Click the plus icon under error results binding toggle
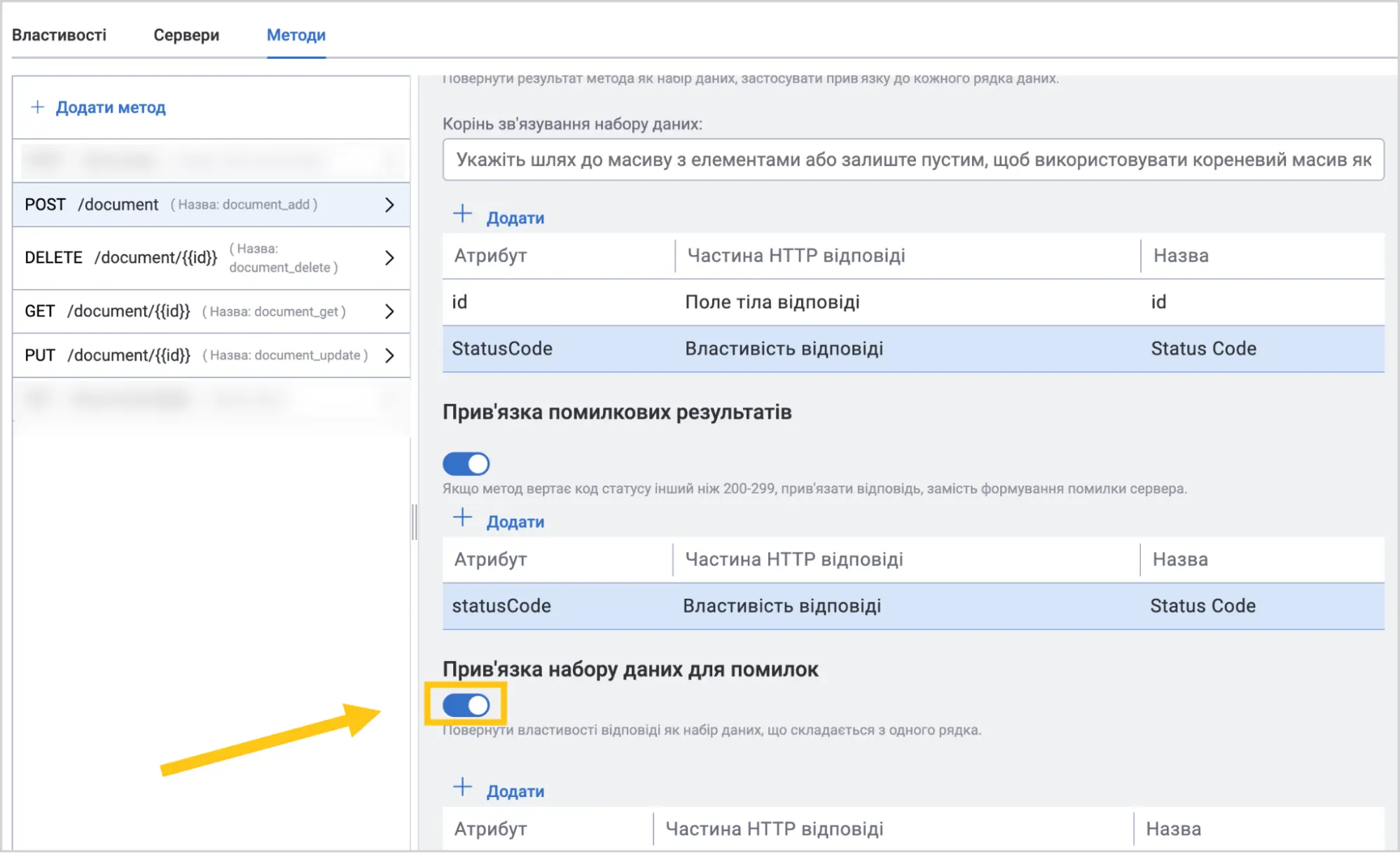 tap(462, 518)
